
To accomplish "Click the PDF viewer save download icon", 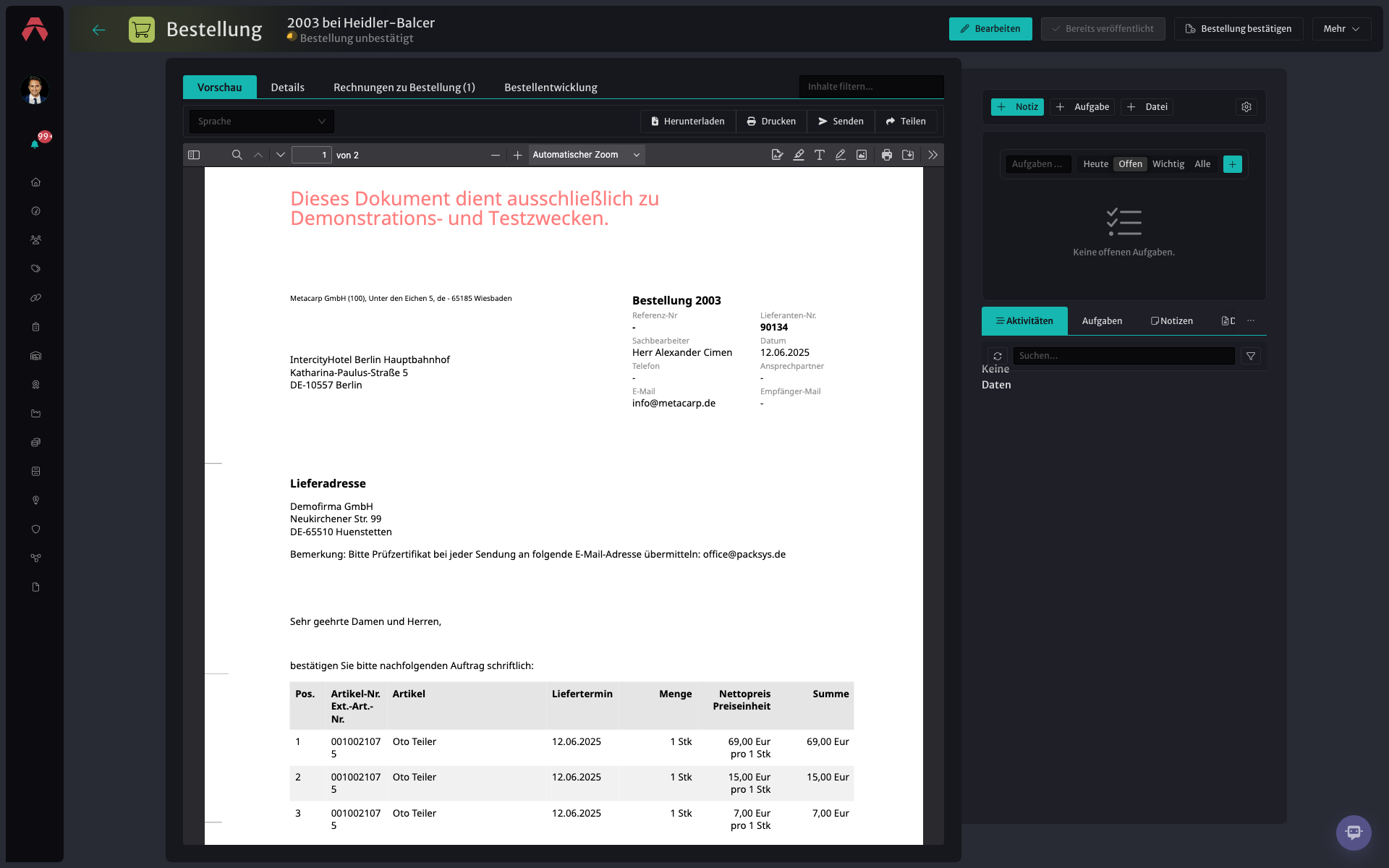I will (908, 155).
